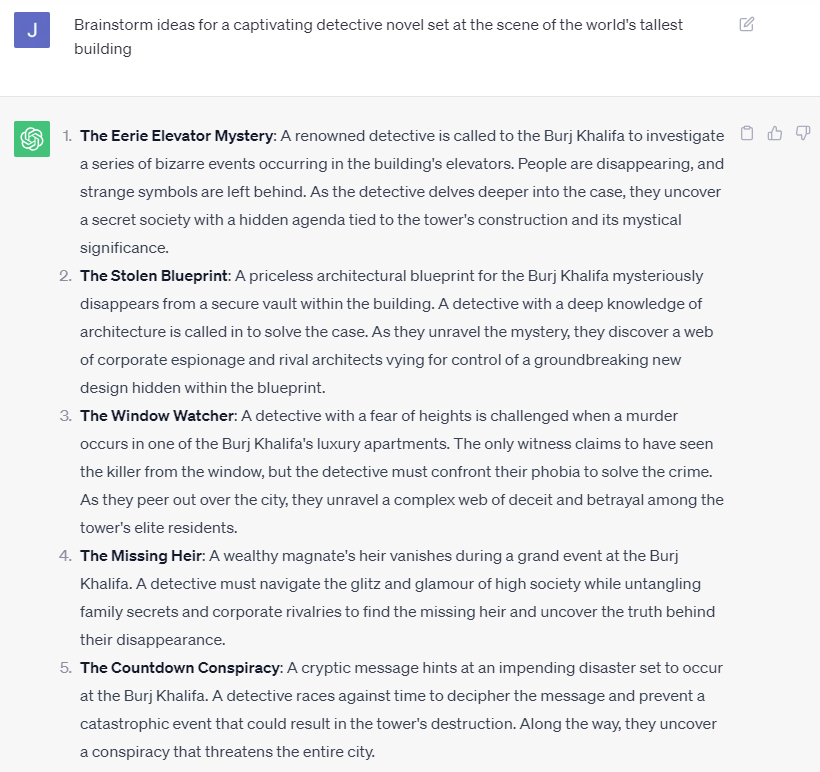Select the heading The Countdown Conspiracy
This screenshot has height=772, width=820.
coord(180,668)
